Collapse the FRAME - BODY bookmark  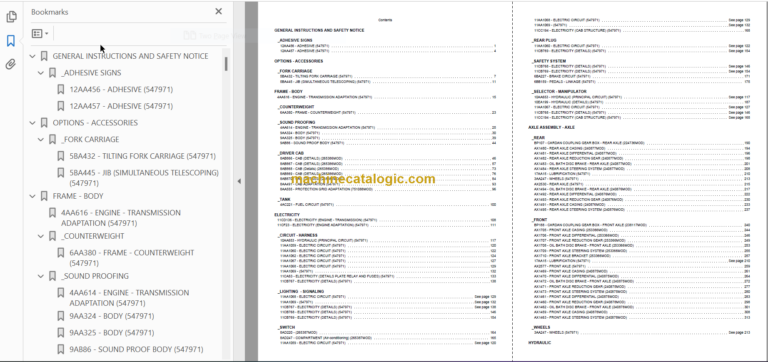pyautogui.click(x=32, y=196)
